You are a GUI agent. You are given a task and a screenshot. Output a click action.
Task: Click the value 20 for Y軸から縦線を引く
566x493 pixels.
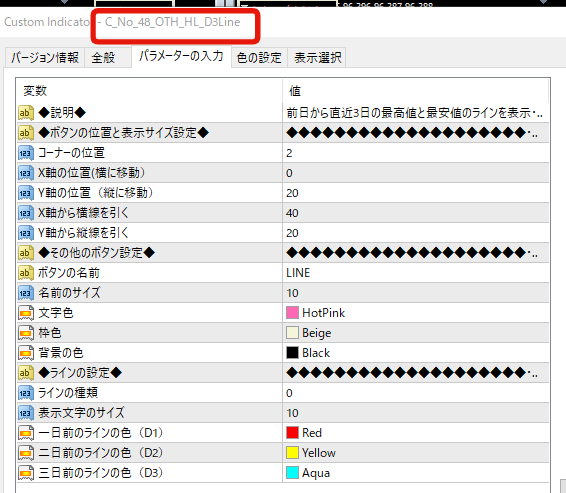coord(292,233)
